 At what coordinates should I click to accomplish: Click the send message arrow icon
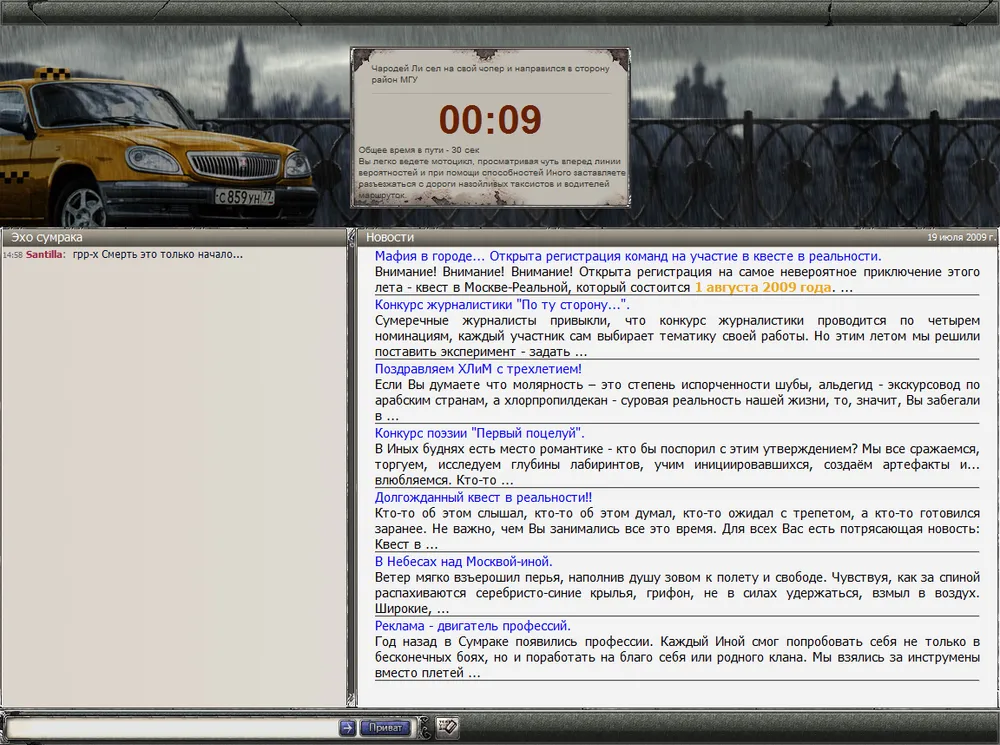[347, 727]
